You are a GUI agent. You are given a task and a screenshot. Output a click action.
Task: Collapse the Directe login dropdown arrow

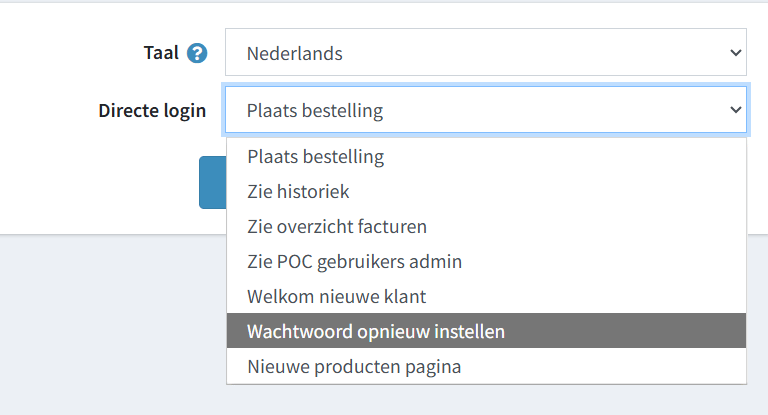coord(736,110)
